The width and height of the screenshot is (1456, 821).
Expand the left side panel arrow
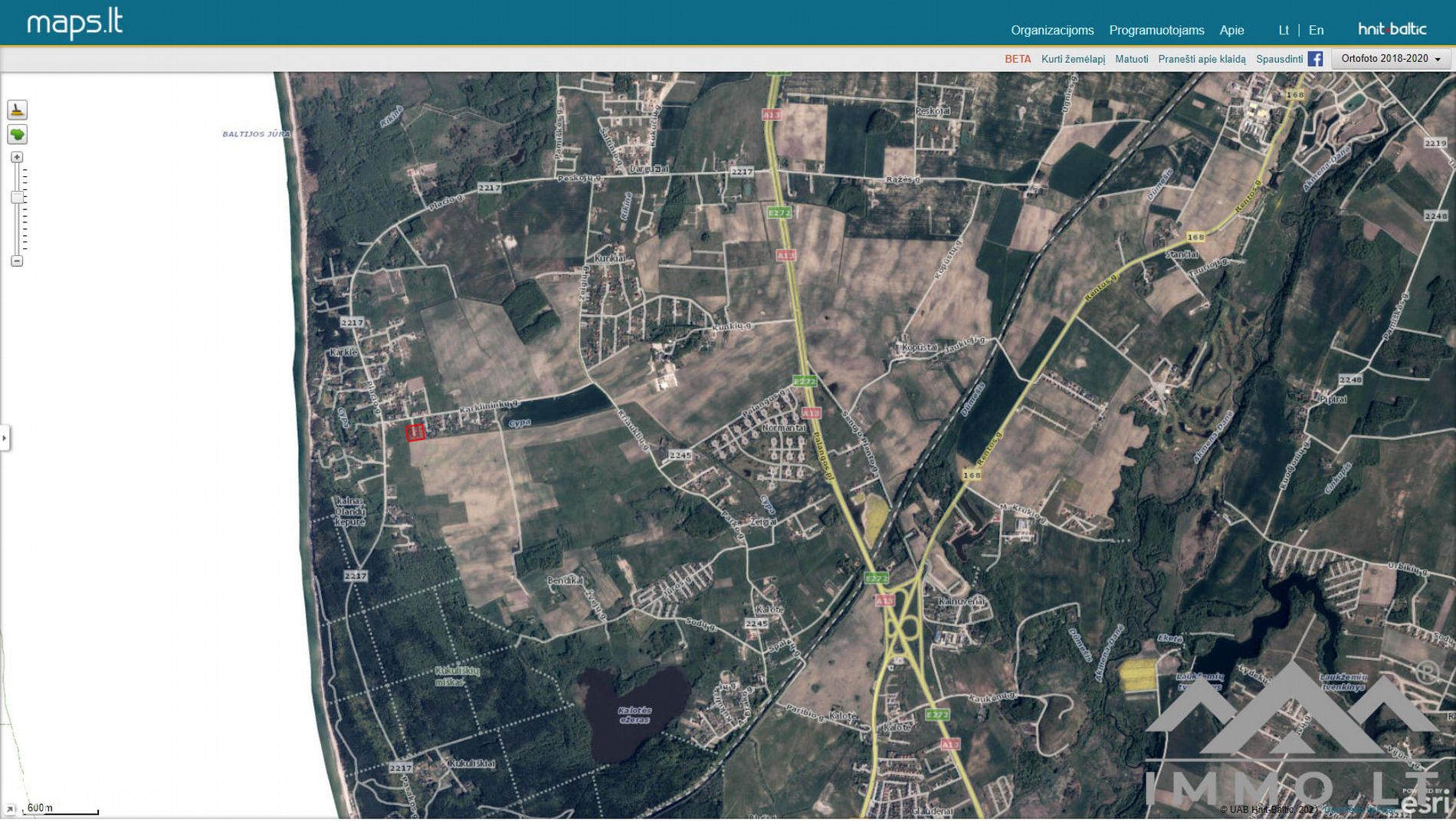(x=5, y=438)
